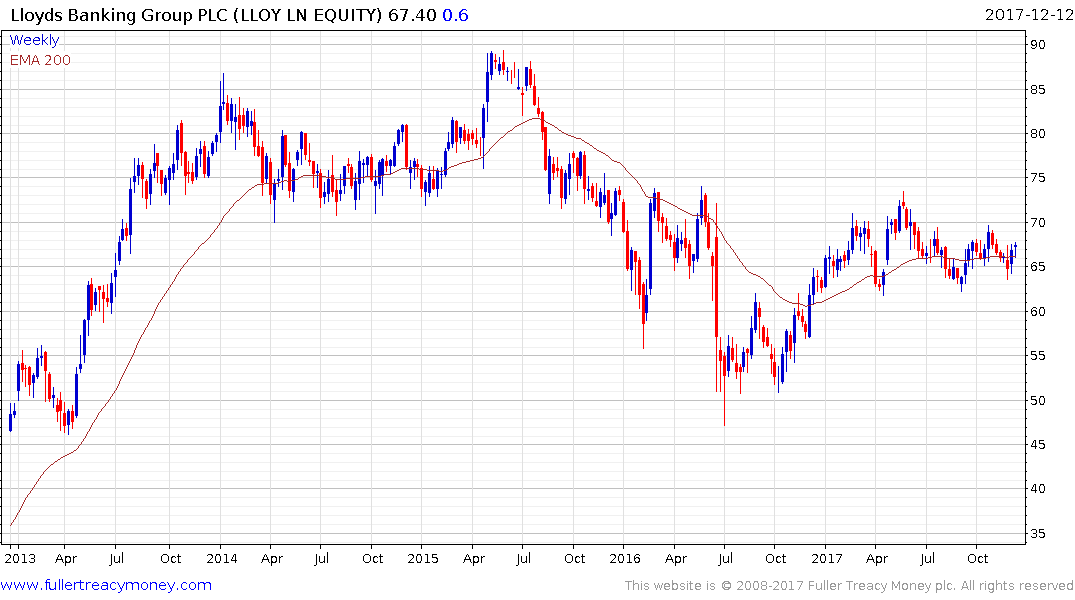Click the 90 price axis label
This screenshot has height=600, width=1075.
pos(1037,45)
